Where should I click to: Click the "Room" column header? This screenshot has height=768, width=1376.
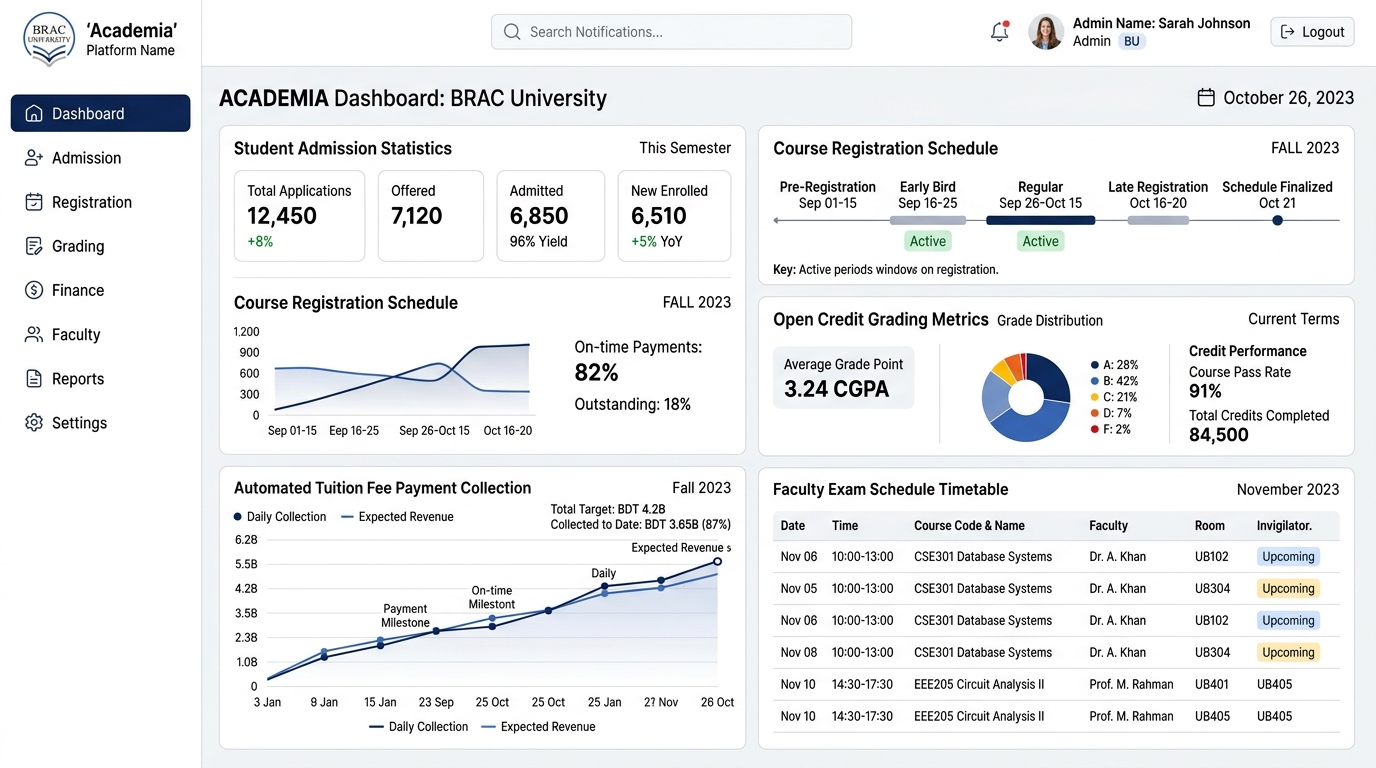click(1210, 526)
